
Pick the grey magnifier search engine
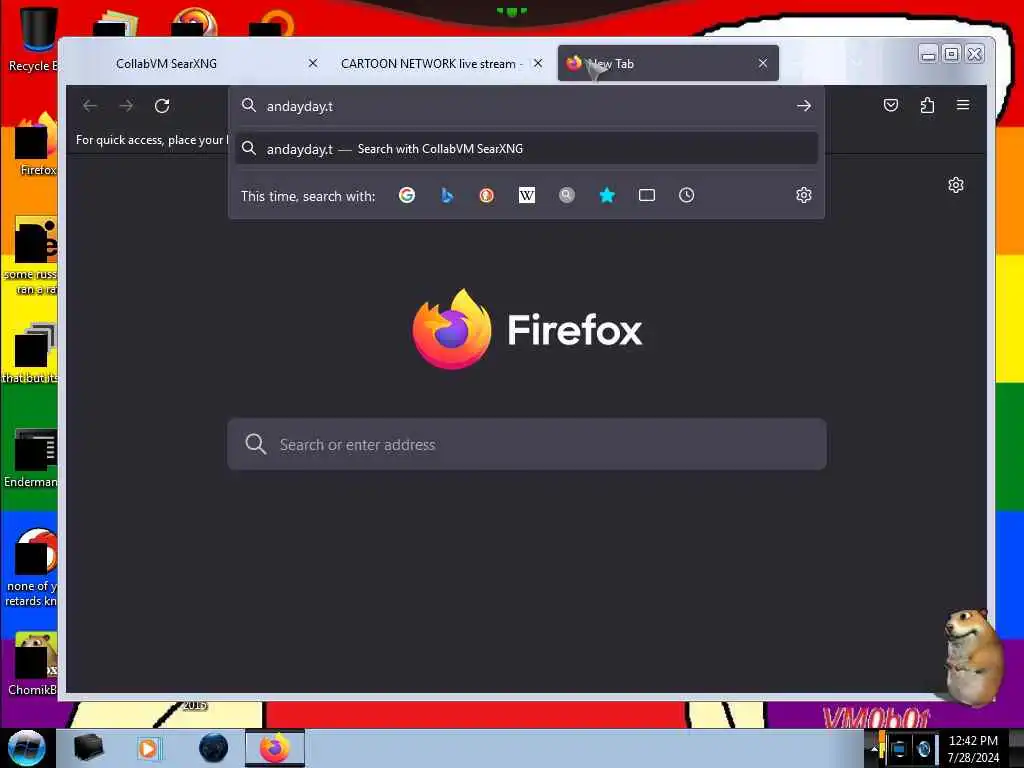(x=567, y=195)
